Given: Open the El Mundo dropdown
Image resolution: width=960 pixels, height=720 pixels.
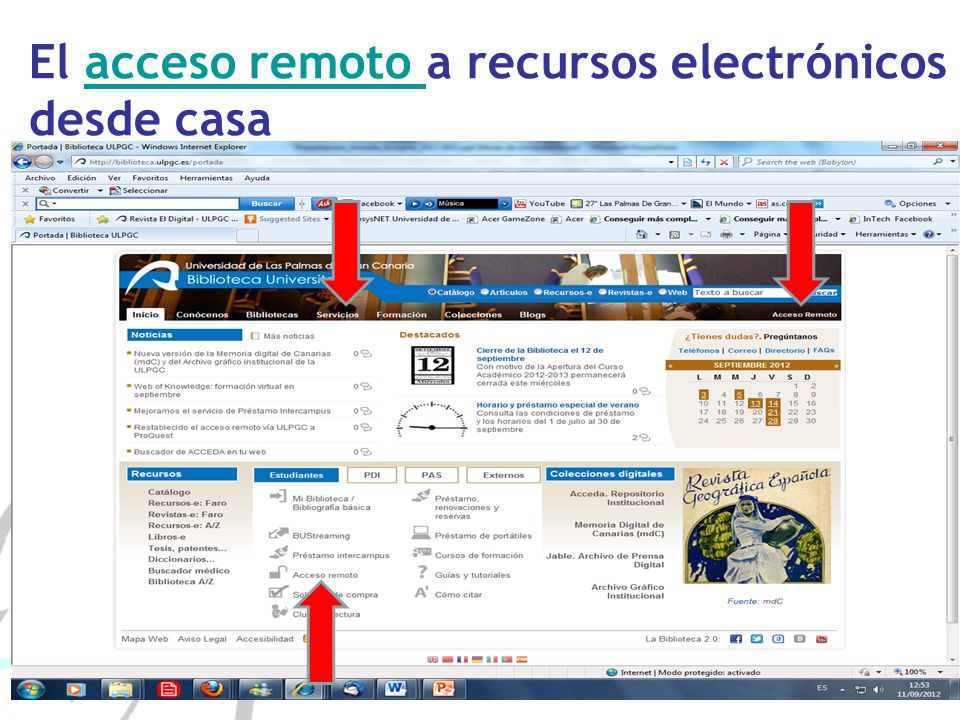Looking at the screenshot, I should (748, 203).
